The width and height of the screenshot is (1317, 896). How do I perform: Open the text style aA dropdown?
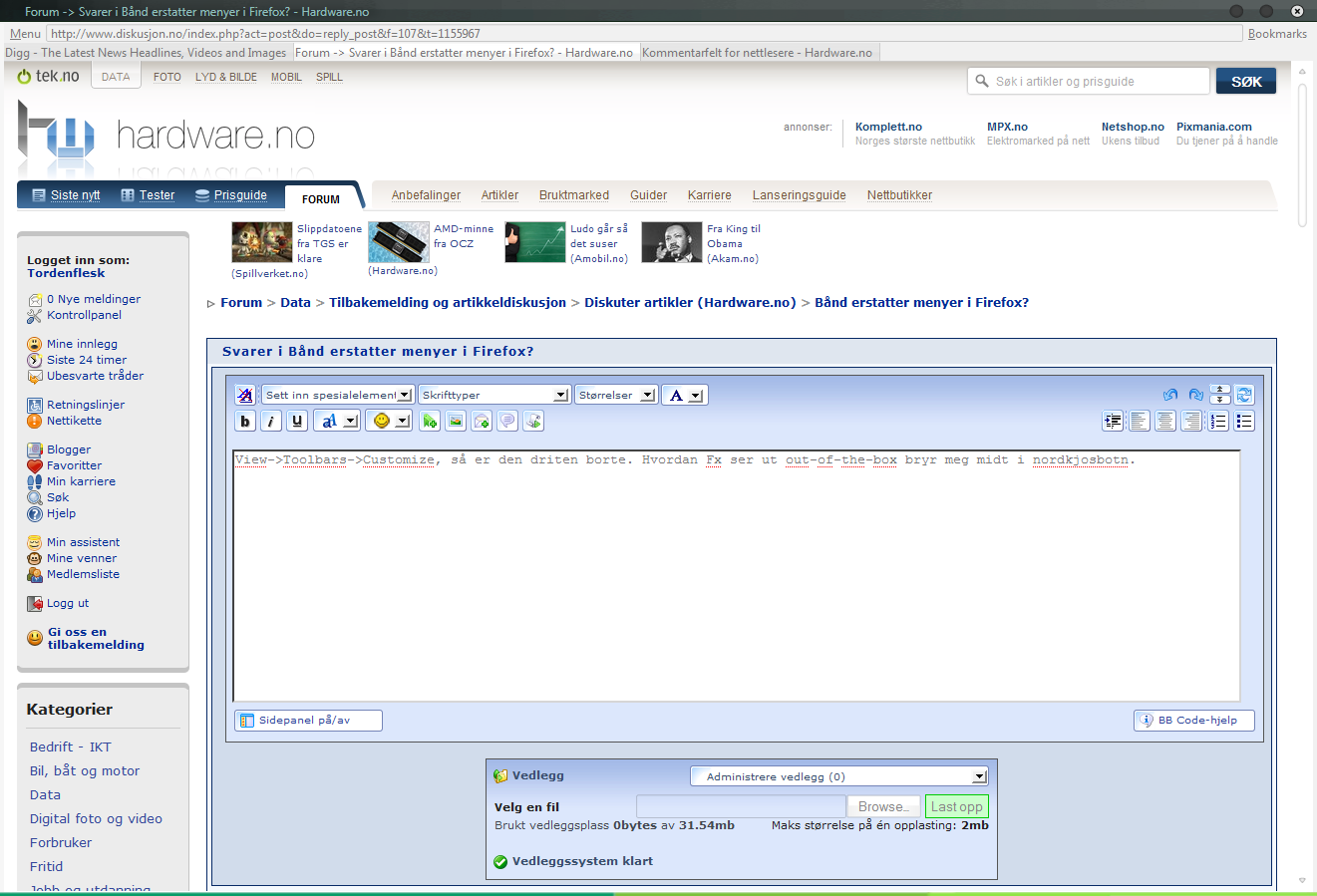(x=337, y=421)
